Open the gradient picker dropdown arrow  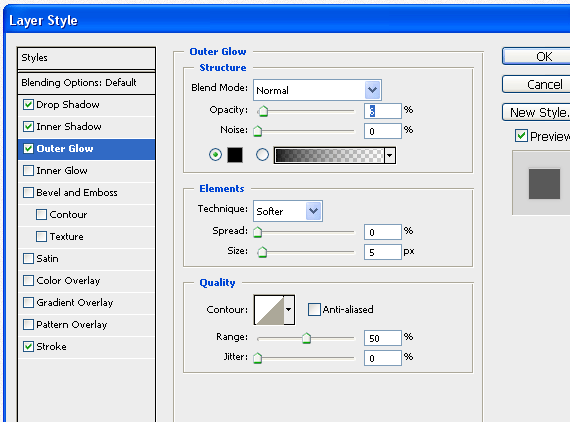tap(390, 155)
